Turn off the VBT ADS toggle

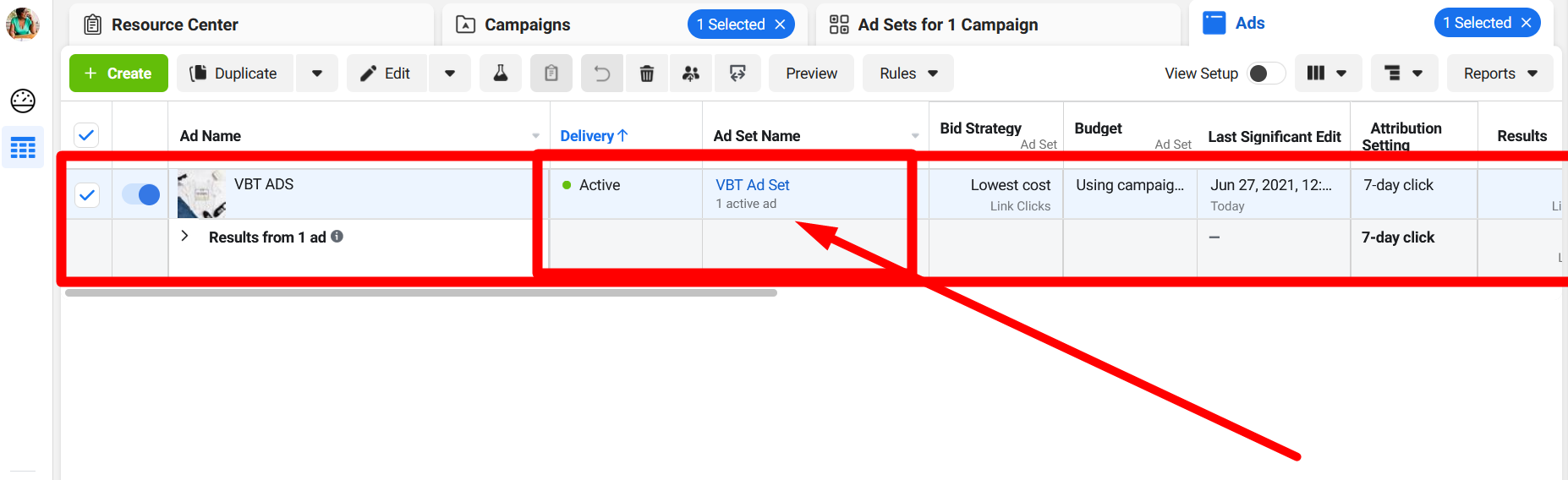click(141, 195)
